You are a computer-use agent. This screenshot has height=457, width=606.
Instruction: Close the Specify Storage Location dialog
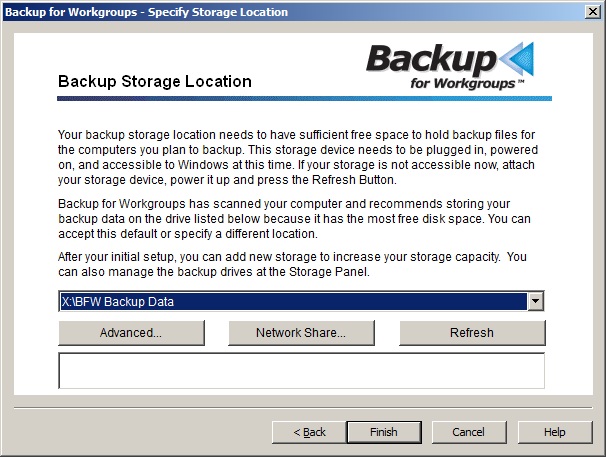(593, 12)
